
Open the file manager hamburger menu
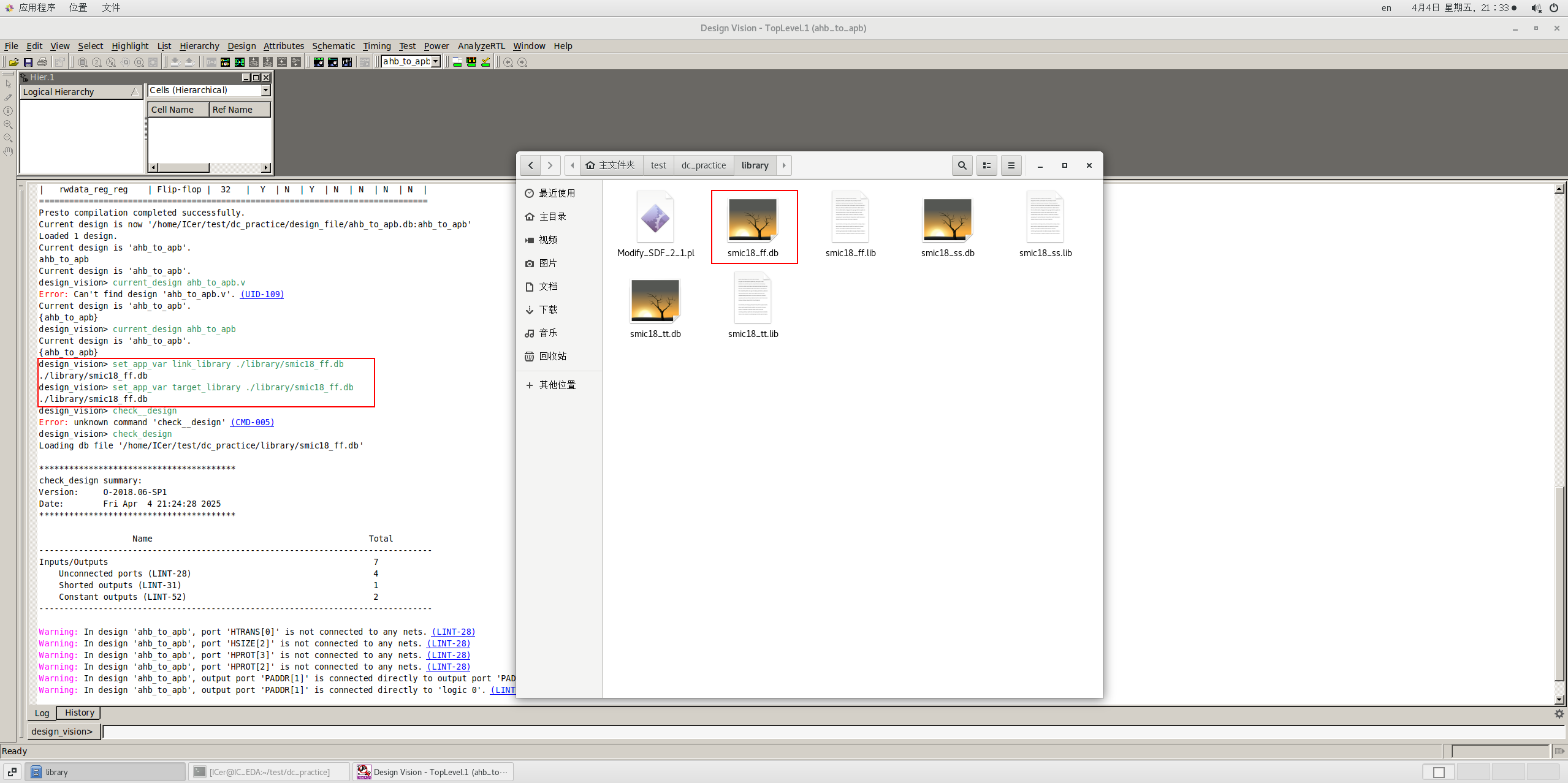1011,165
